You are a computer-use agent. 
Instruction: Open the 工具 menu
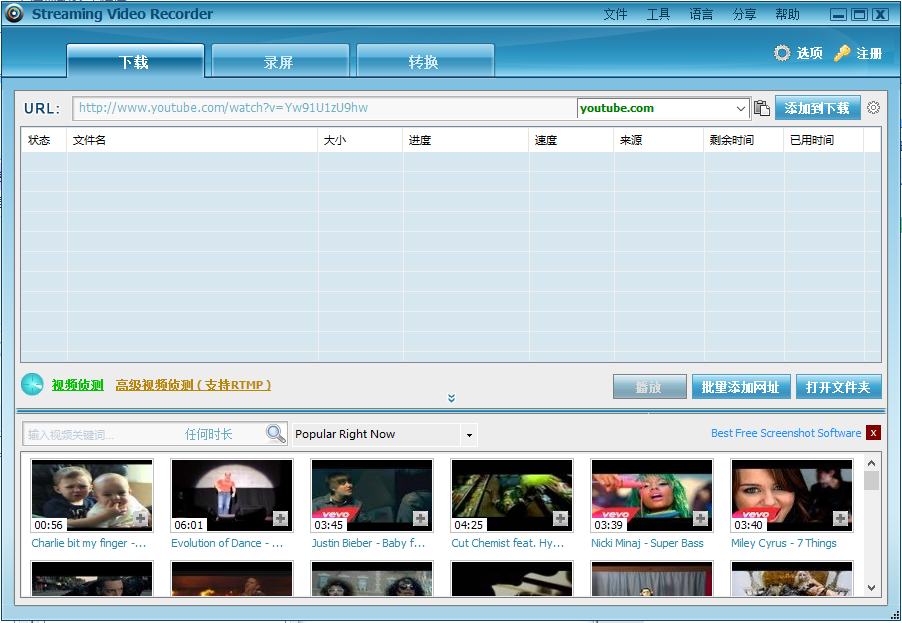click(658, 14)
